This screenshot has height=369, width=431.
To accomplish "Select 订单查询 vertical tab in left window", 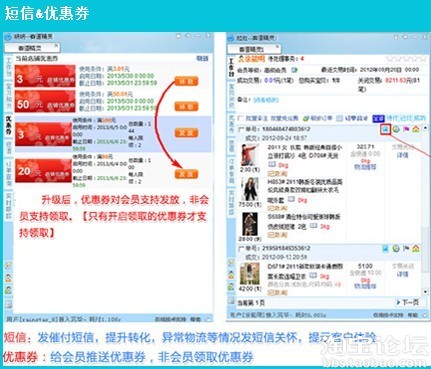I will 9,173.
